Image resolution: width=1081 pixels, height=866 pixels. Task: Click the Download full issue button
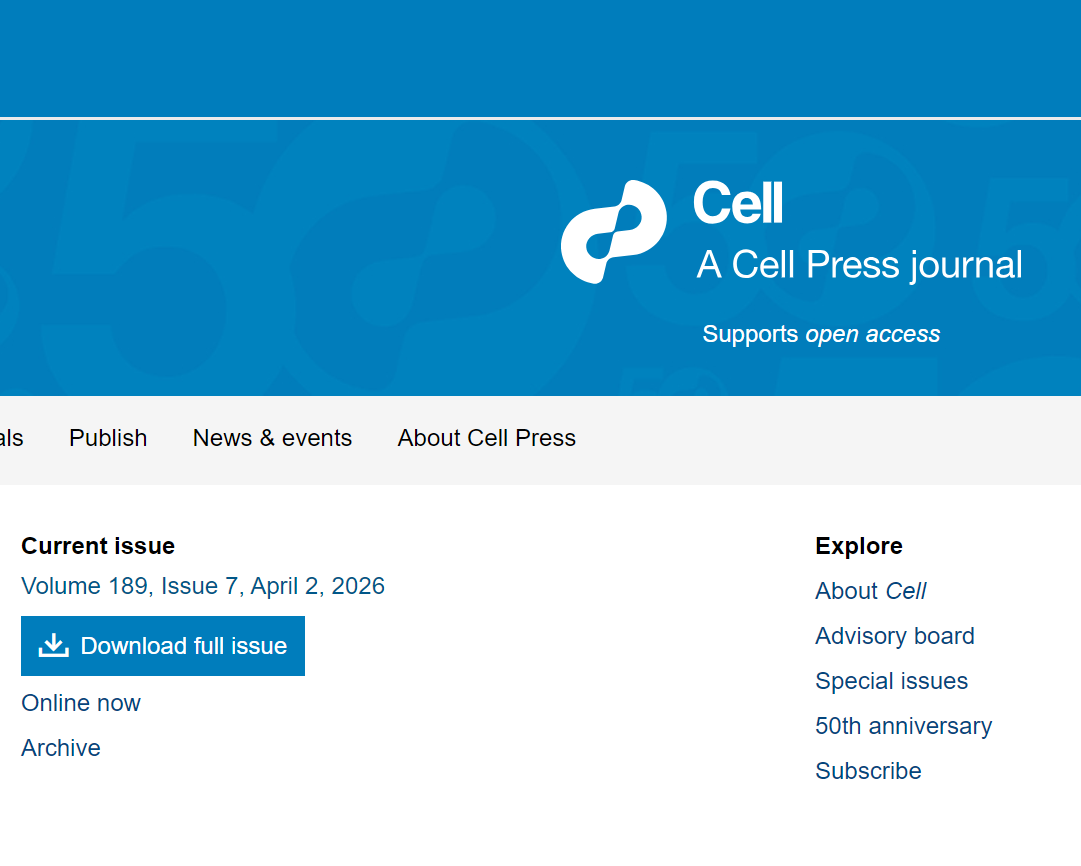click(x=163, y=645)
